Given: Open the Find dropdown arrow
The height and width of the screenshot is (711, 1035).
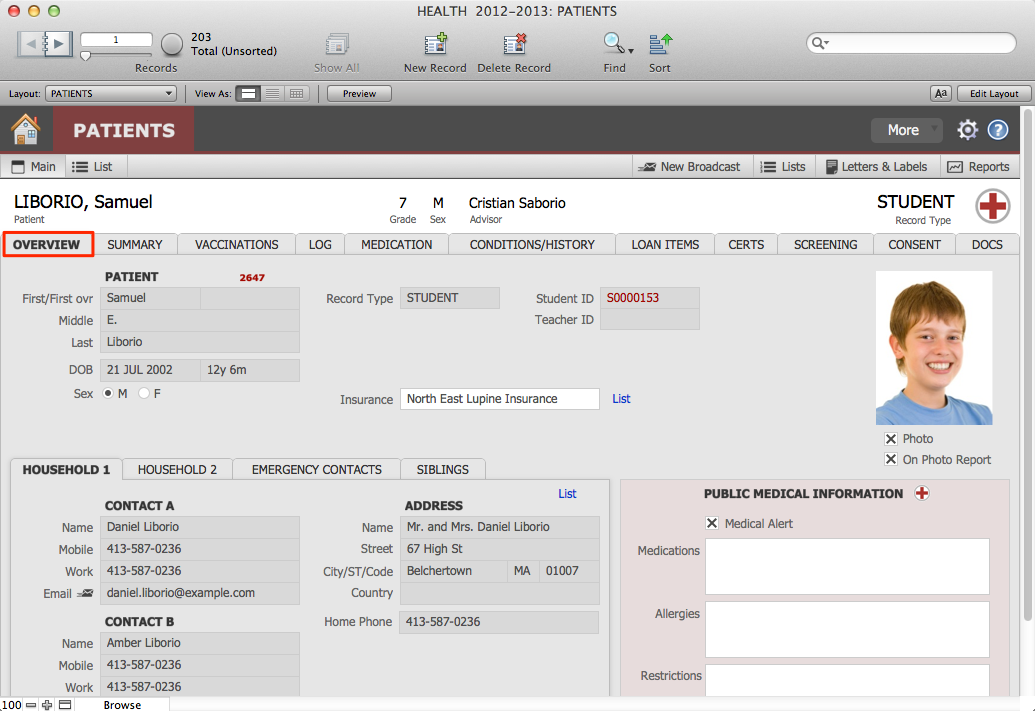Looking at the screenshot, I should [x=631, y=50].
